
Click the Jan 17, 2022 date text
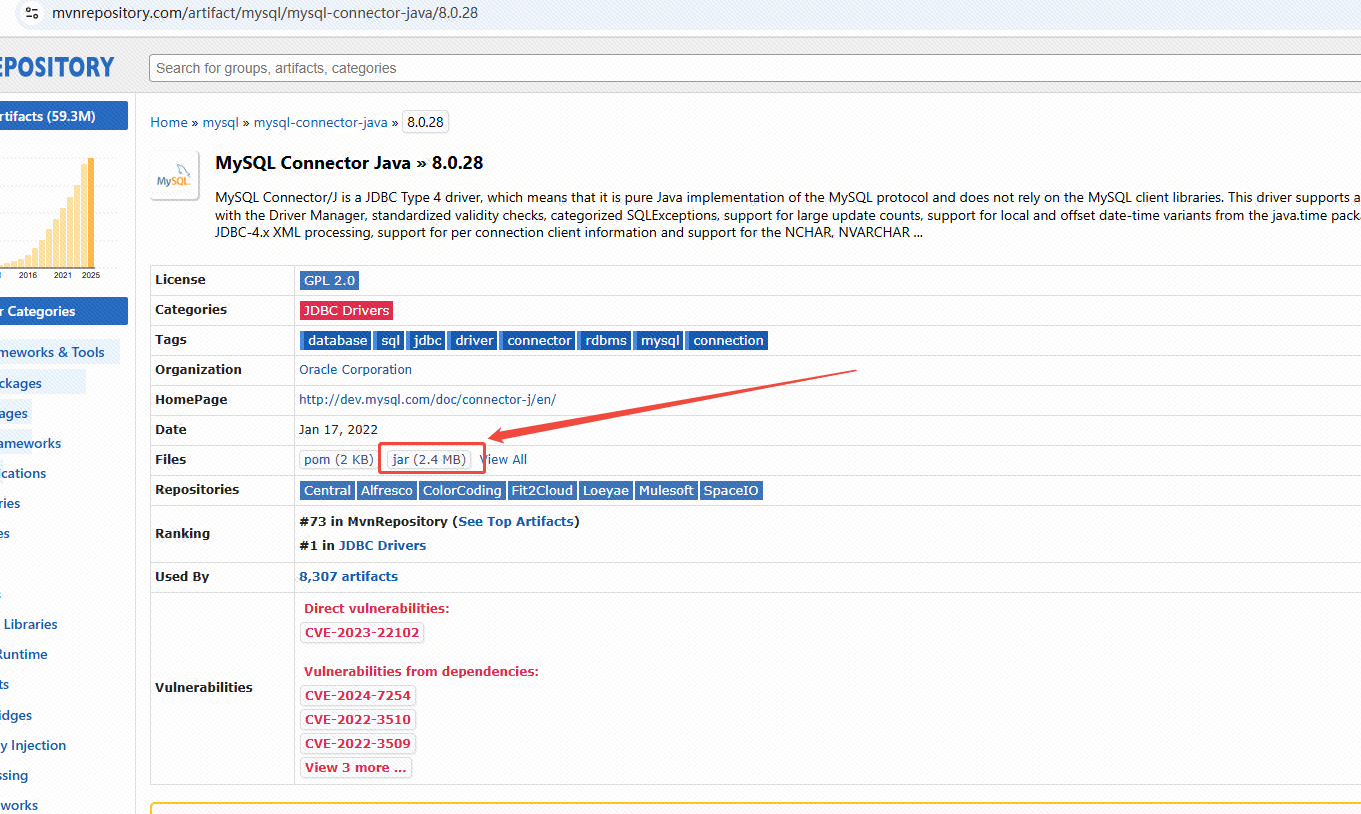[340, 429]
